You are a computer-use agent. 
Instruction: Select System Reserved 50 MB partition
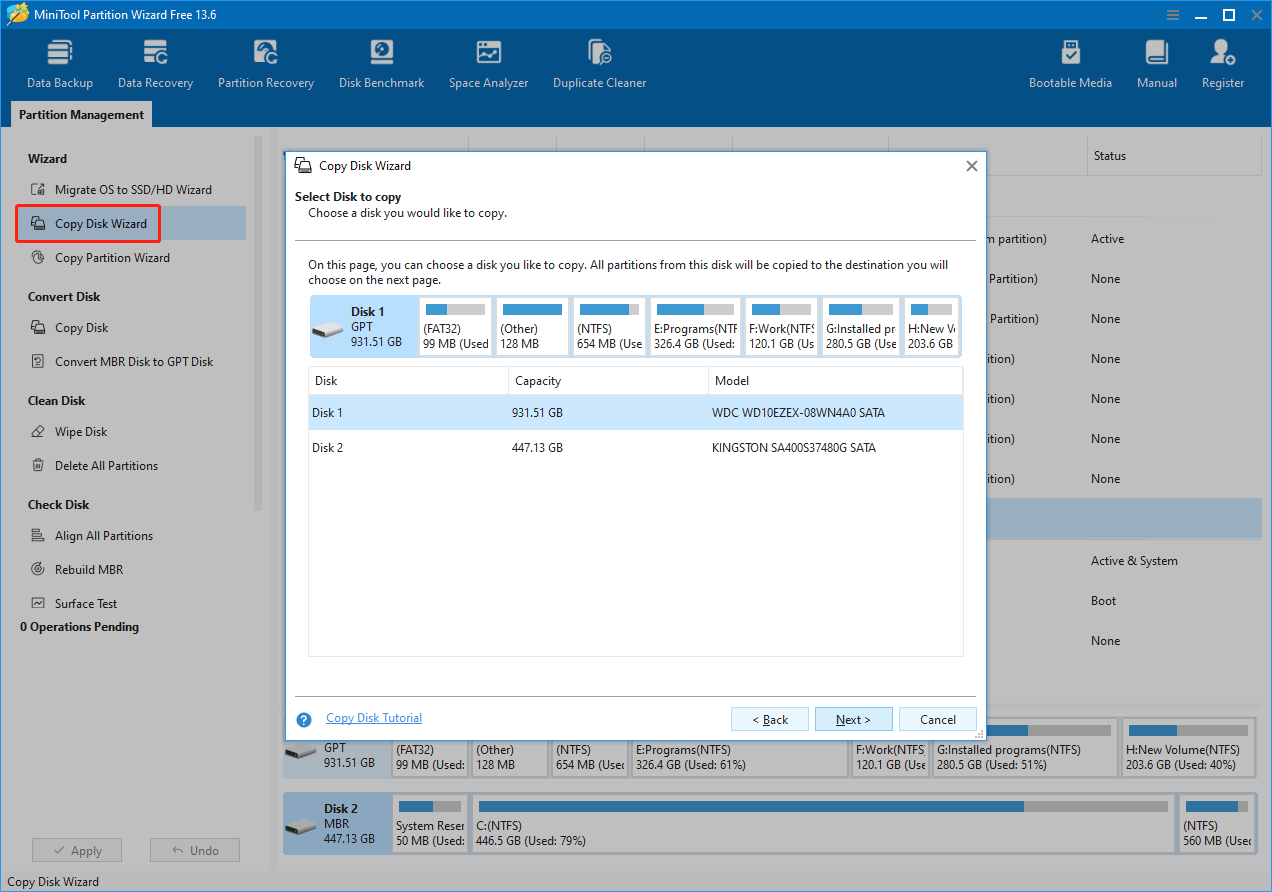(x=429, y=824)
